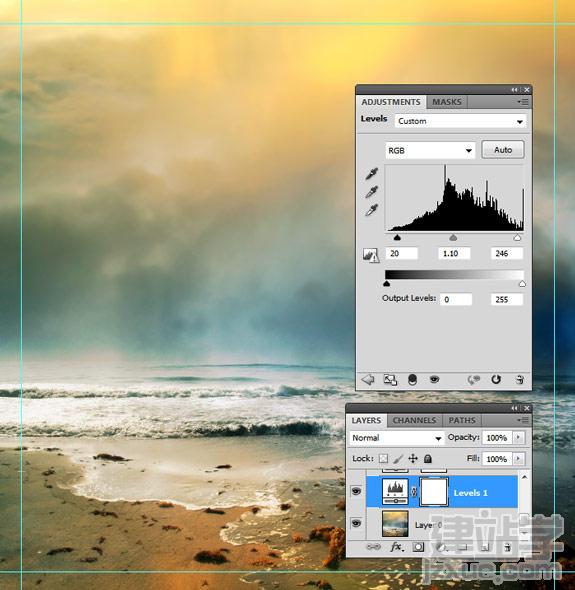Click the midtone gamma slider
Image resolution: width=575 pixels, height=590 pixels.
click(x=453, y=237)
